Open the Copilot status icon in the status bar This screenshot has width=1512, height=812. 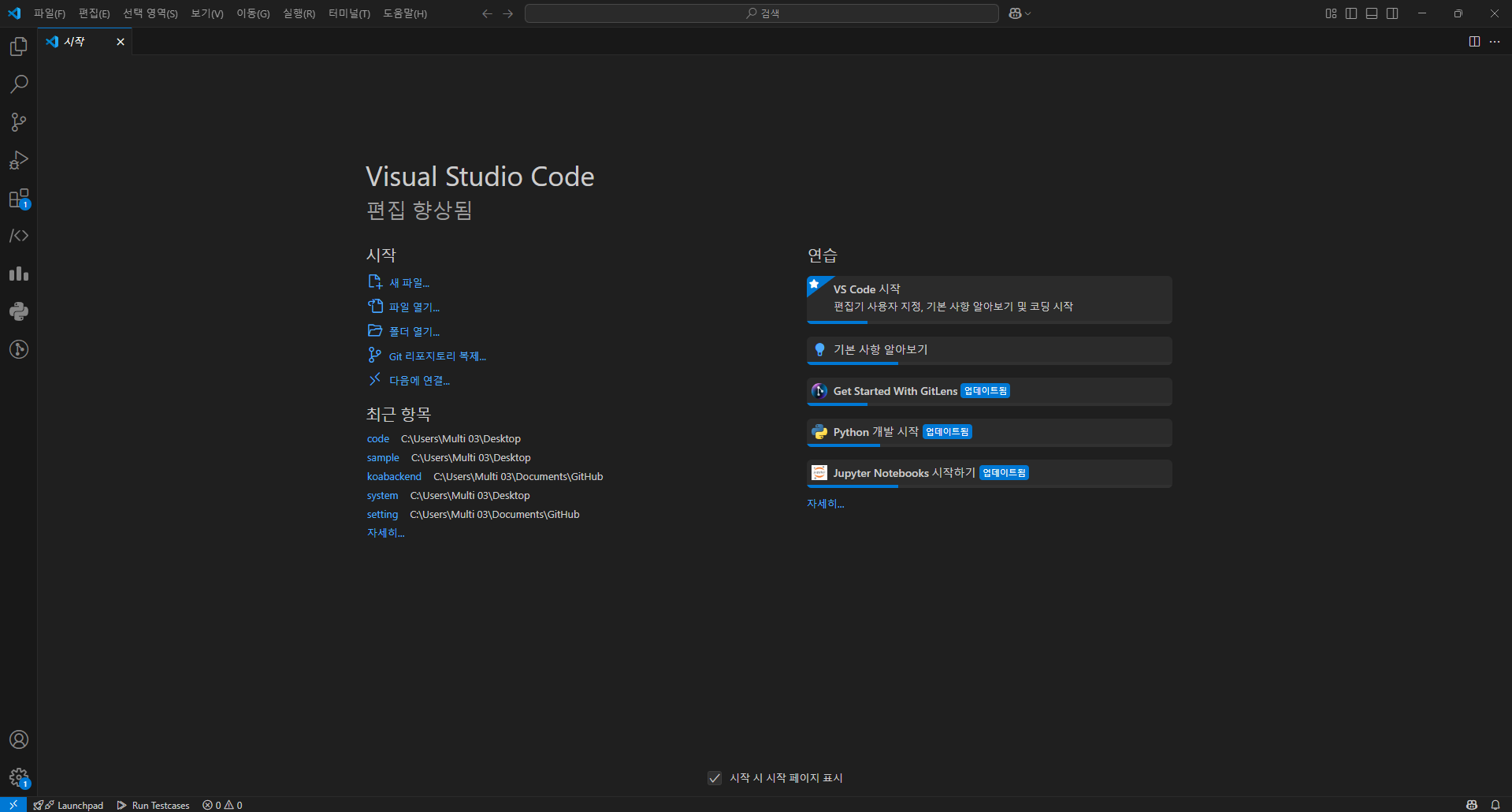pos(1471,805)
